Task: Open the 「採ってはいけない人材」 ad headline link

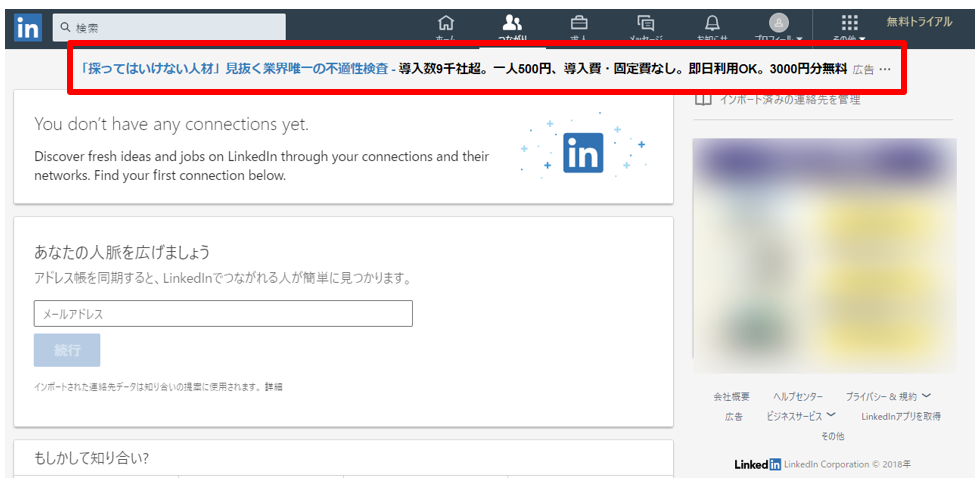Action: point(235,69)
